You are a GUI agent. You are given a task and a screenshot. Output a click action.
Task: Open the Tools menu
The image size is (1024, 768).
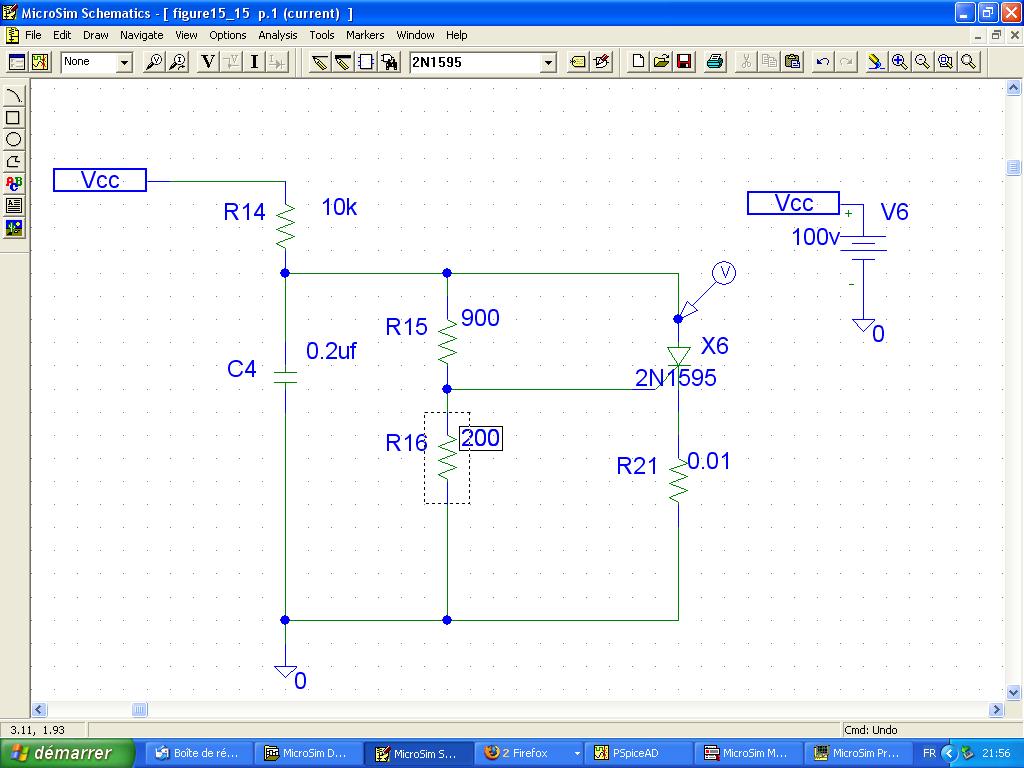(x=321, y=35)
